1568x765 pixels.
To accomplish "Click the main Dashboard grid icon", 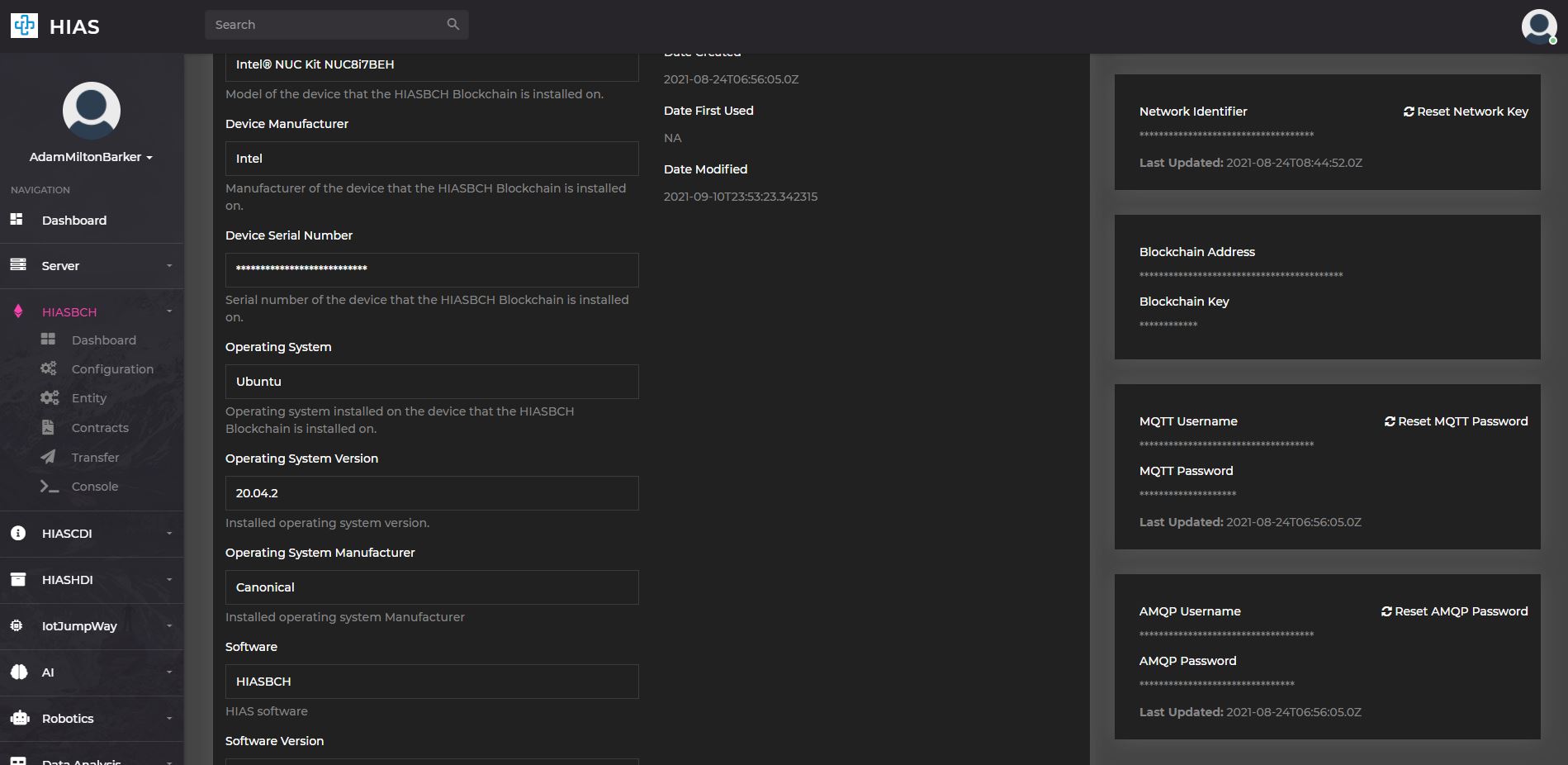I will click(17, 219).
